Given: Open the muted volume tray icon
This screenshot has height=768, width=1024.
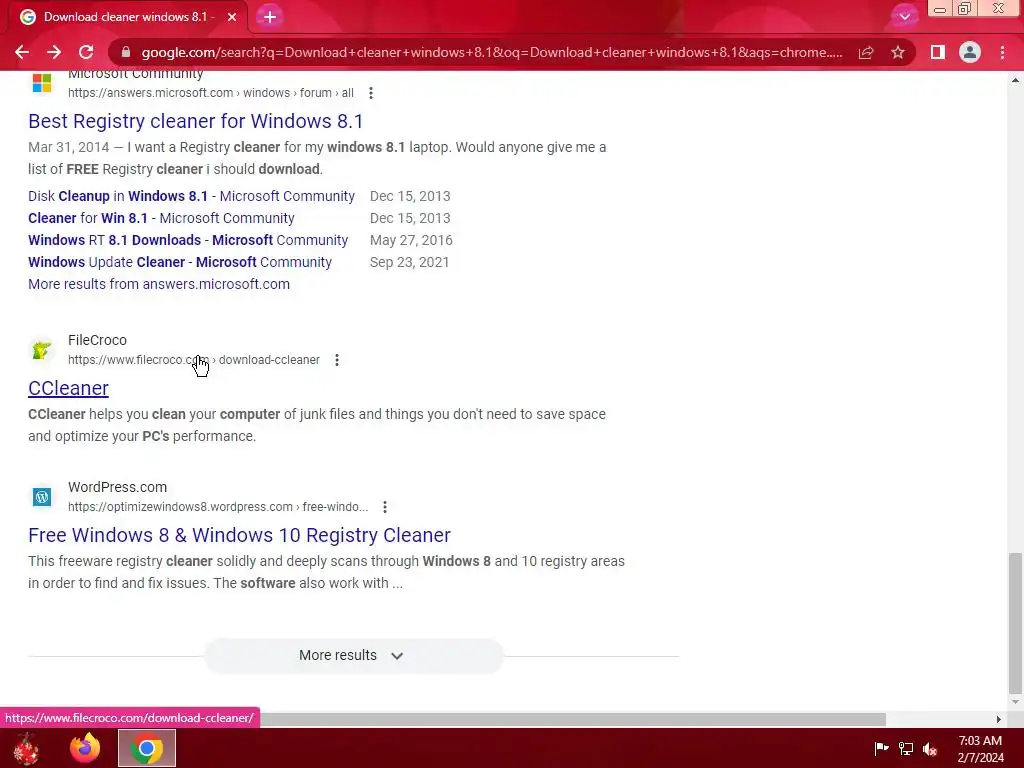Looking at the screenshot, I should pos(930,749).
